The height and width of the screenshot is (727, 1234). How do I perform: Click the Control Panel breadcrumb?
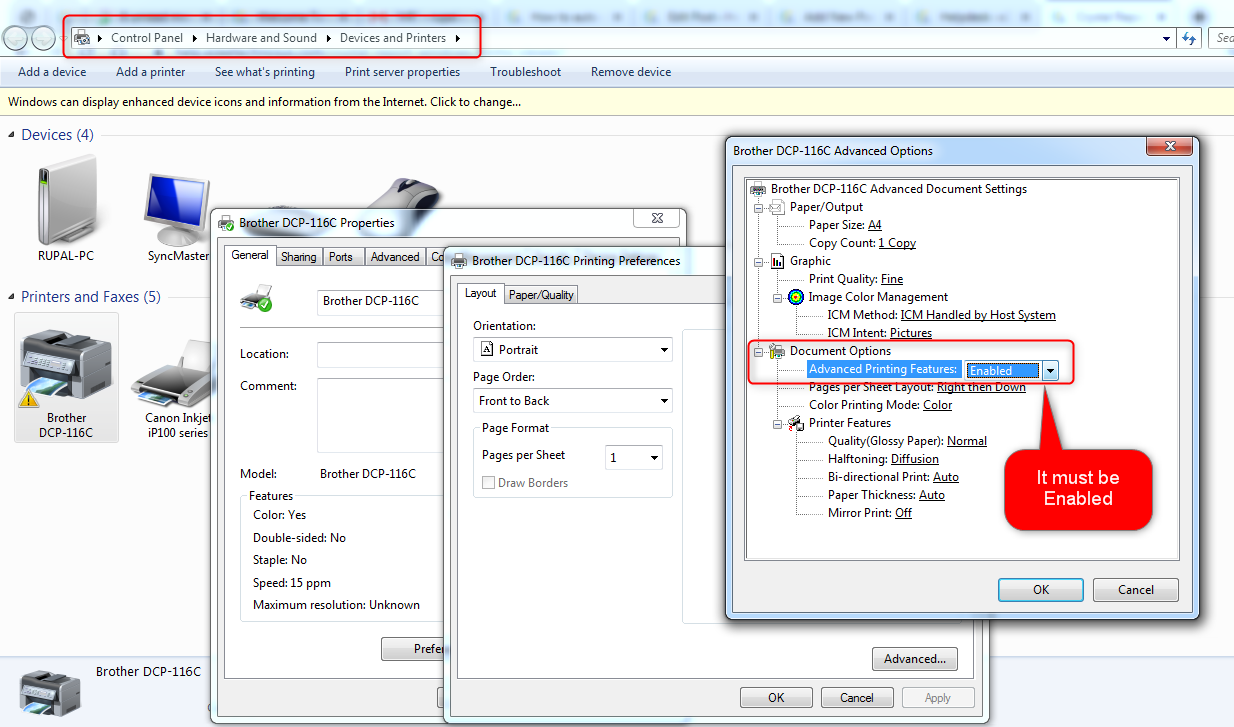point(147,38)
